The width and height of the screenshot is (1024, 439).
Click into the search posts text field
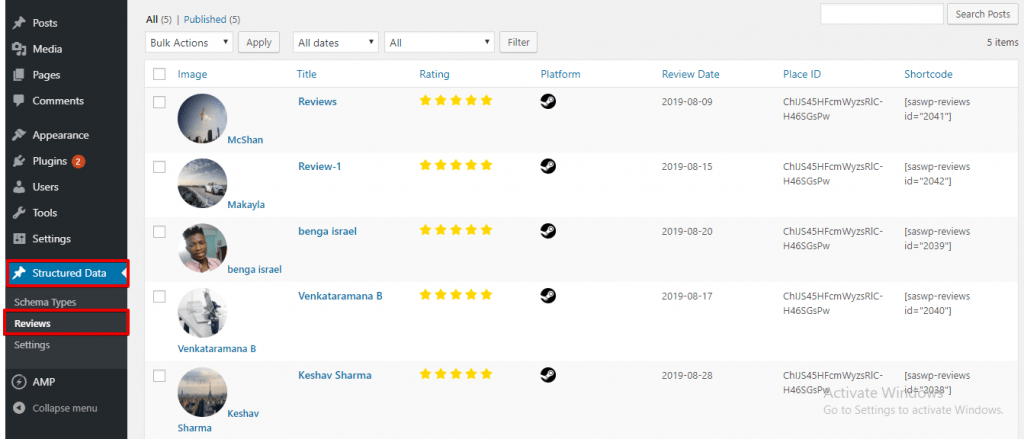882,14
